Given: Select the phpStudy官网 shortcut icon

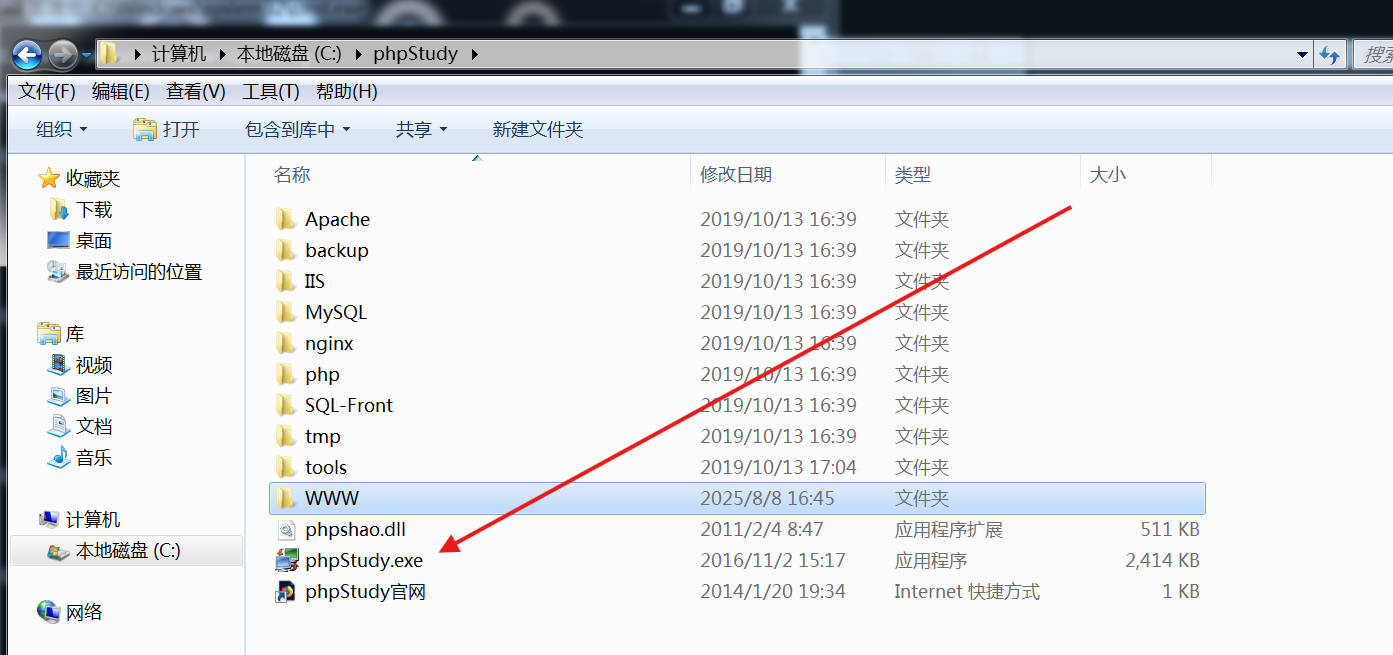Looking at the screenshot, I should click(287, 592).
